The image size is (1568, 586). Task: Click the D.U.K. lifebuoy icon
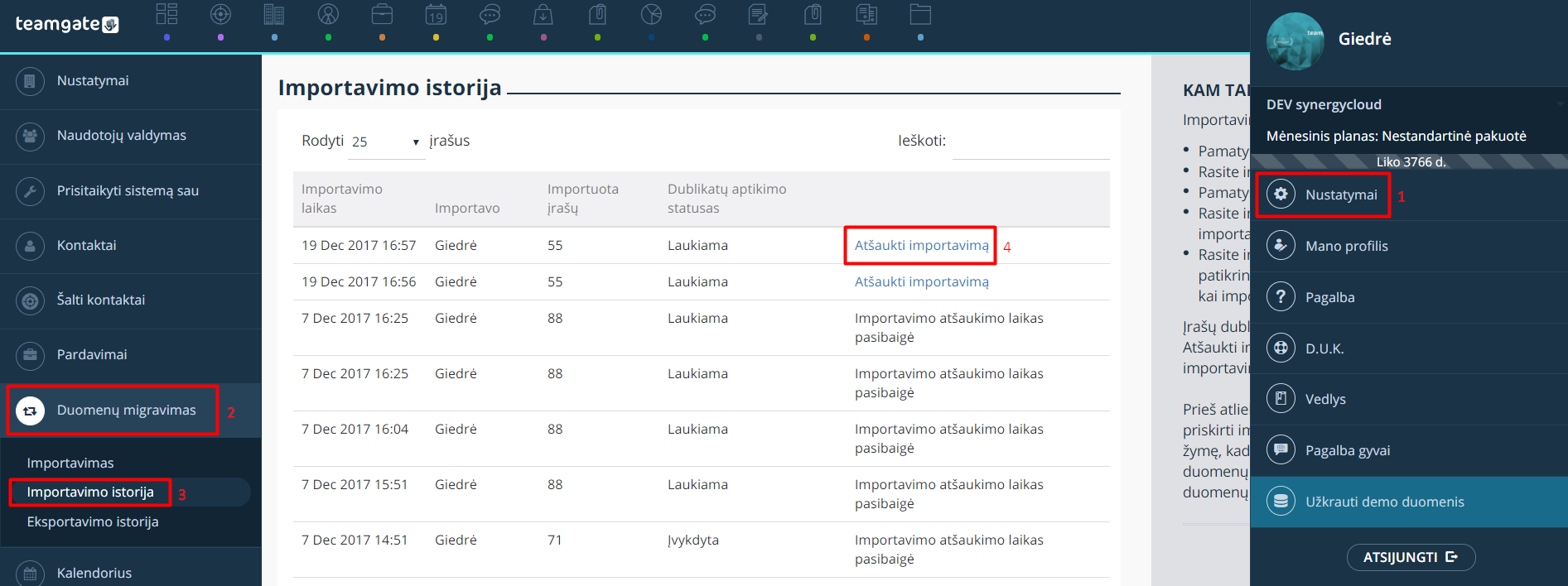pos(1281,348)
